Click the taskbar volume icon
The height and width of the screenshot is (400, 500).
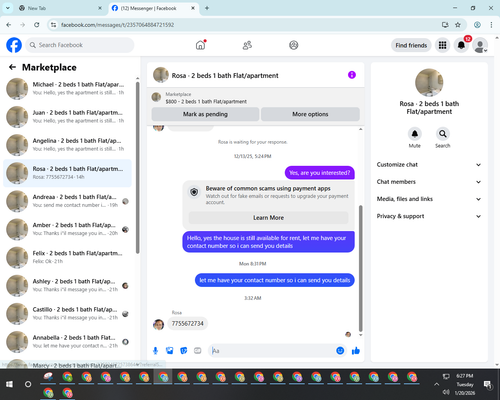pos(446,392)
